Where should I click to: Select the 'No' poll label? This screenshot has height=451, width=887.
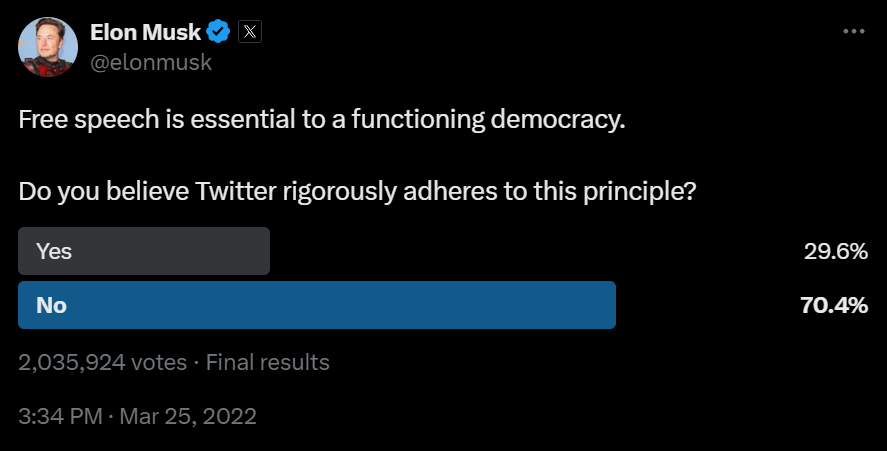coord(51,306)
